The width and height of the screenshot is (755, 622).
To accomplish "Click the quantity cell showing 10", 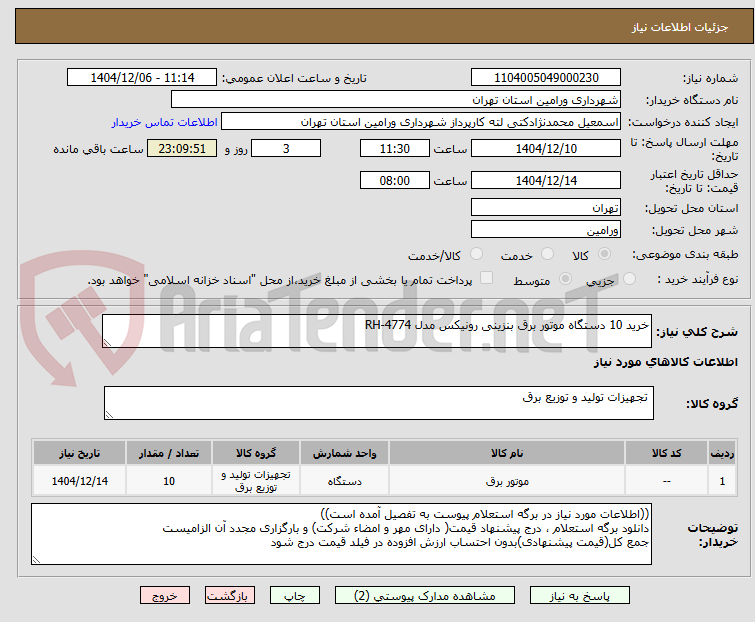I will point(169,480).
